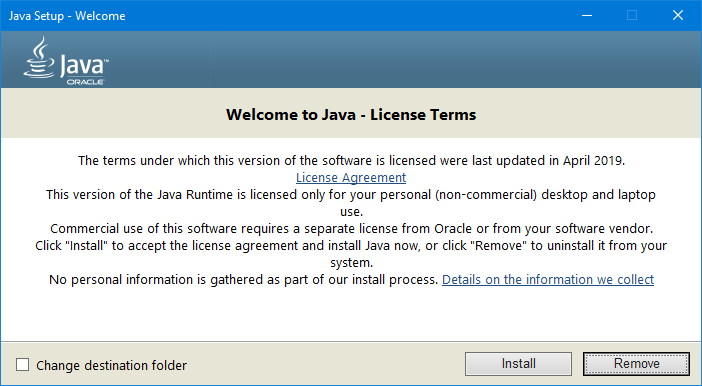This screenshot has width=702, height=386.
Task: Click the "Change destination folder" label text
Action: pos(111,365)
